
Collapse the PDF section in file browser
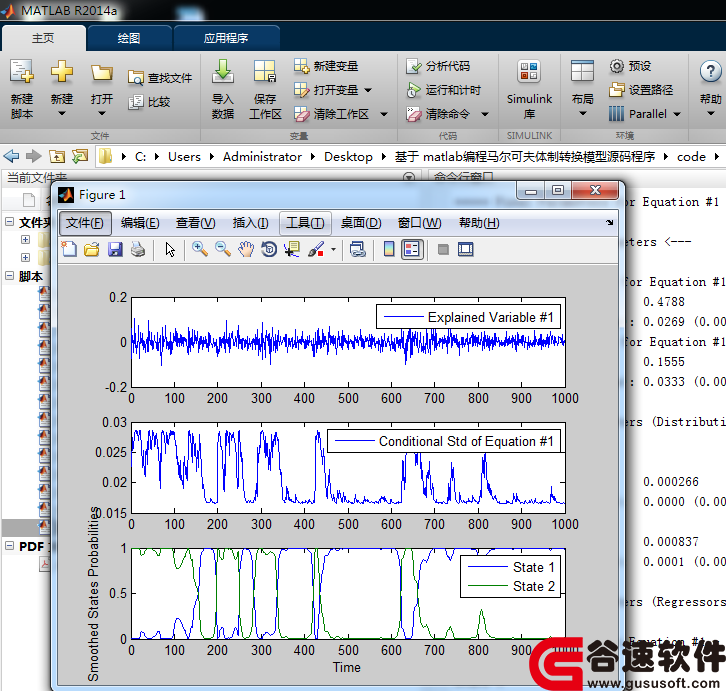(x=9, y=546)
